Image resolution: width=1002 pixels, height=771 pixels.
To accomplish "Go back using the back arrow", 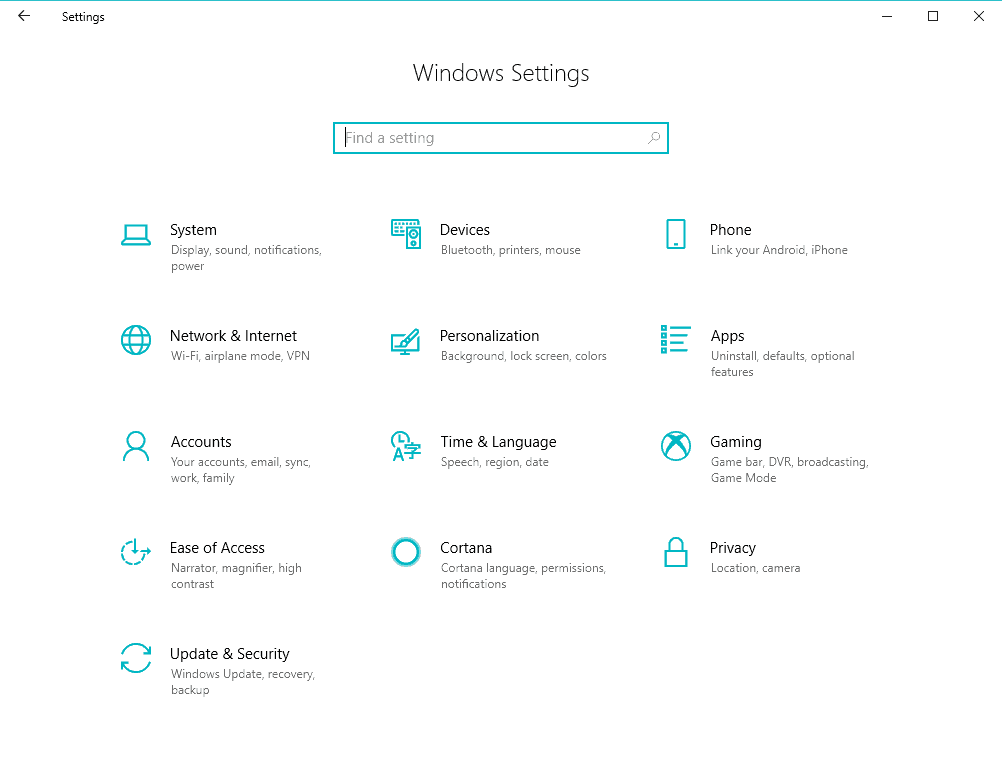I will pyautogui.click(x=24, y=16).
